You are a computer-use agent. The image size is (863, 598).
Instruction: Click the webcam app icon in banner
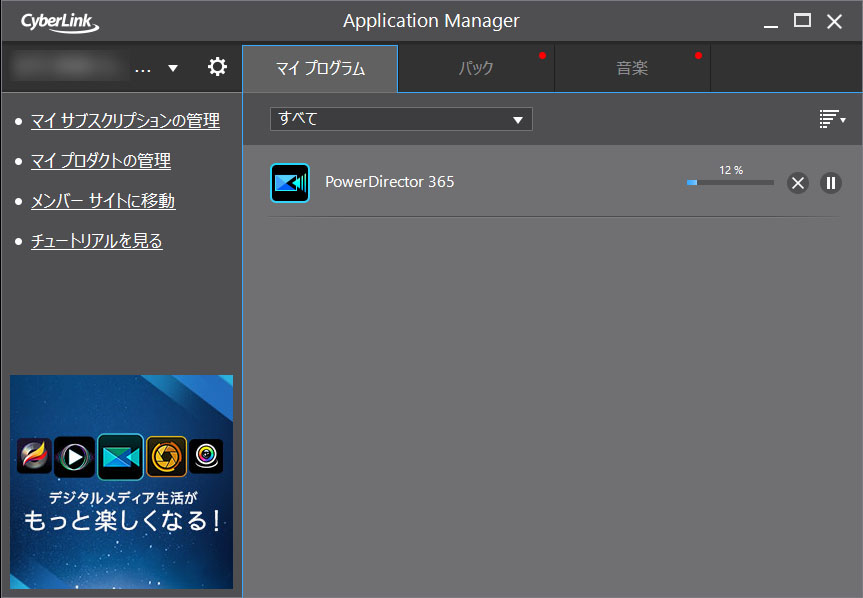point(206,456)
